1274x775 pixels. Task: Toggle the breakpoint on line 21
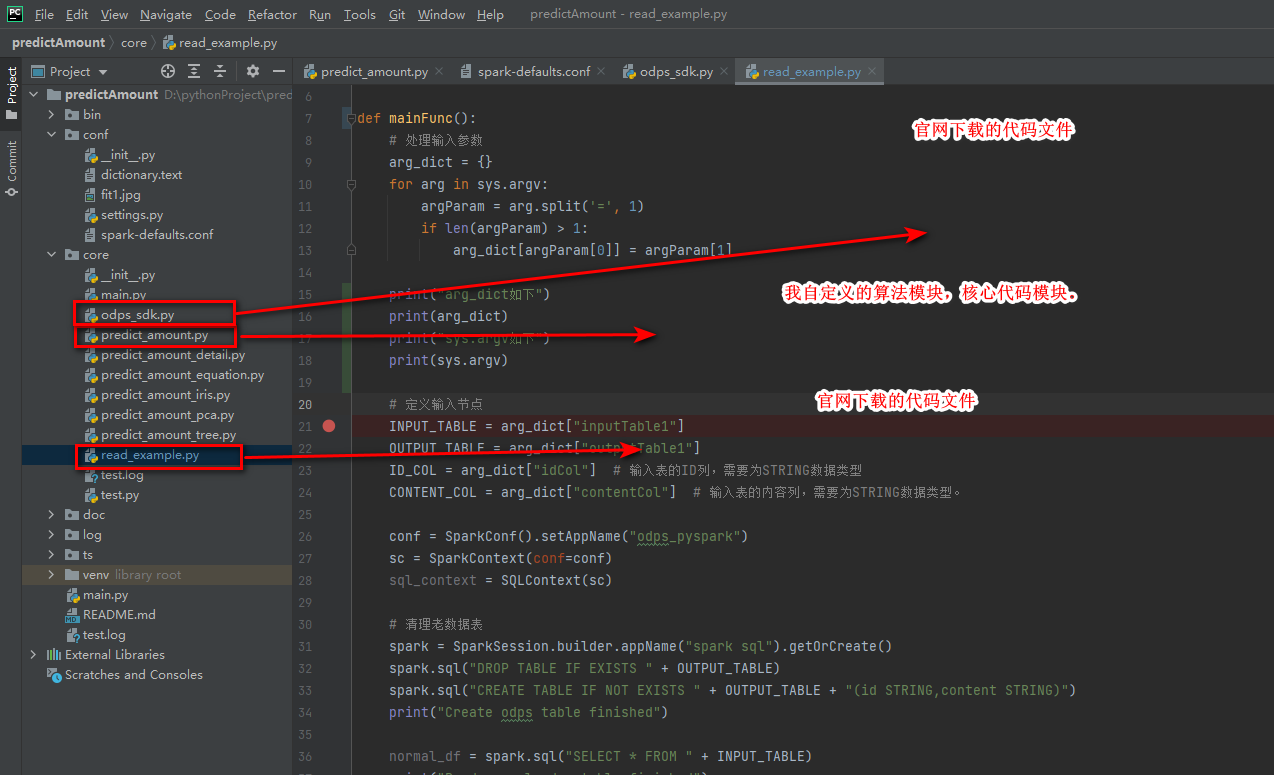[x=329, y=426]
